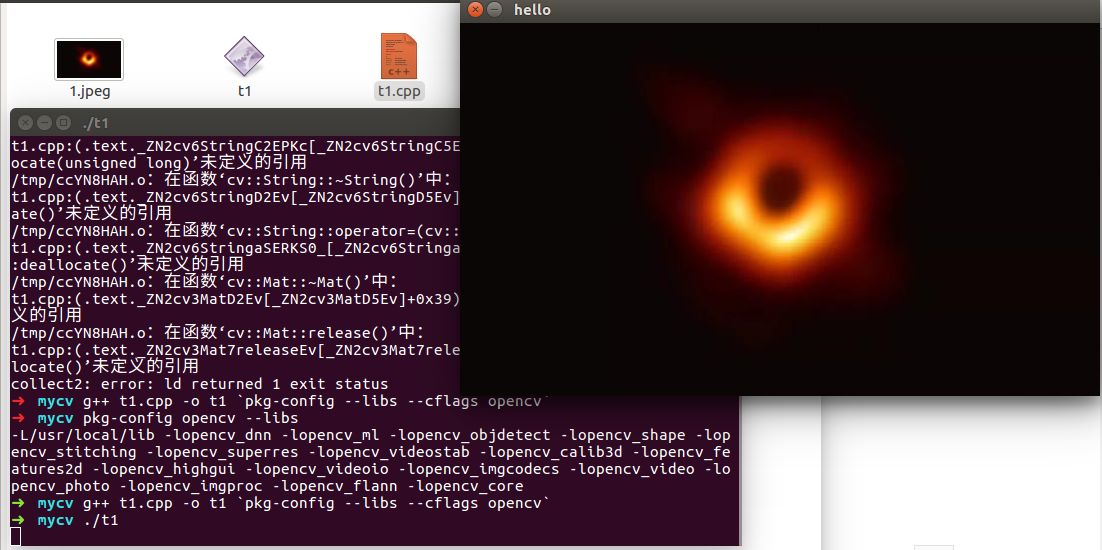Viewport: 1102px width, 550px height.
Task: Click the black hole image in hello window
Action: click(x=780, y=209)
